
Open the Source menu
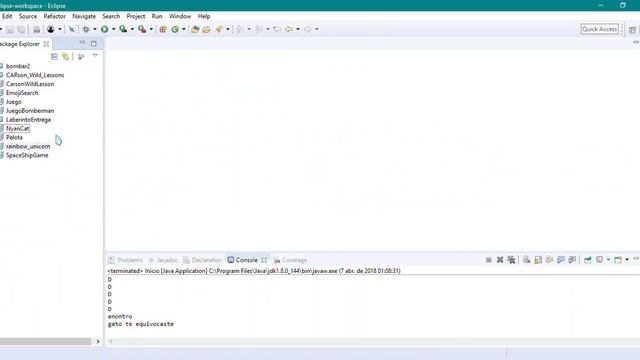[x=28, y=16]
